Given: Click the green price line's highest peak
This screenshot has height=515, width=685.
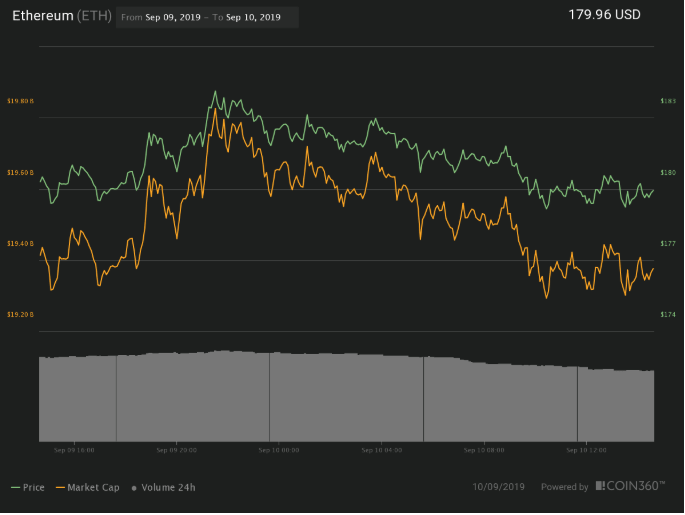Looking at the screenshot, I should 215,92.
